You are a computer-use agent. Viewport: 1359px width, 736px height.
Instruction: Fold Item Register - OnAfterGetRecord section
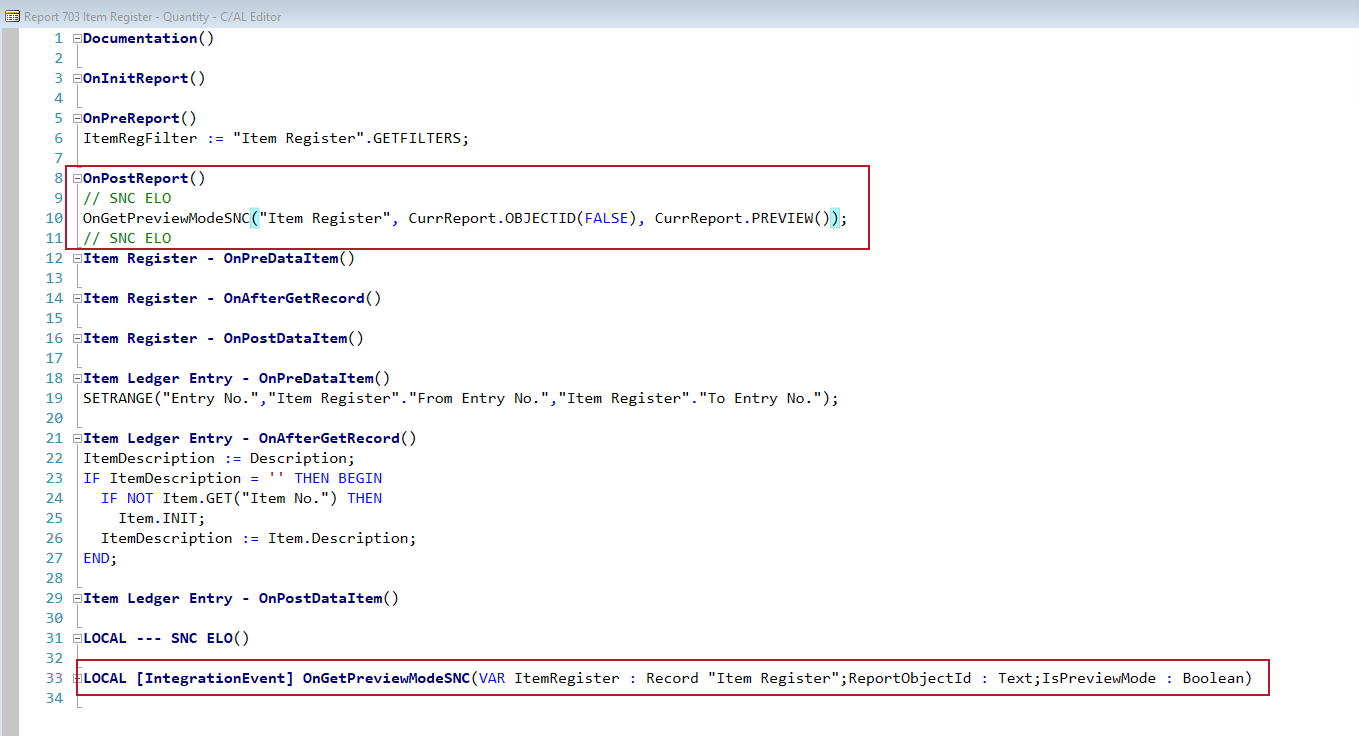pyautogui.click(x=77, y=298)
